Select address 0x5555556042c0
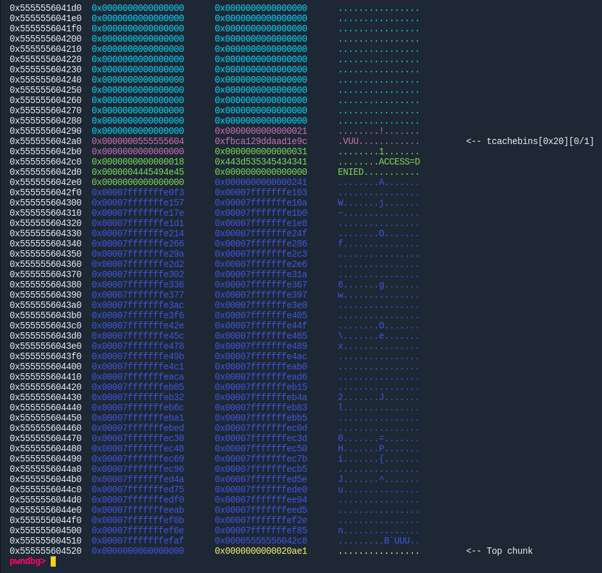 (45, 162)
